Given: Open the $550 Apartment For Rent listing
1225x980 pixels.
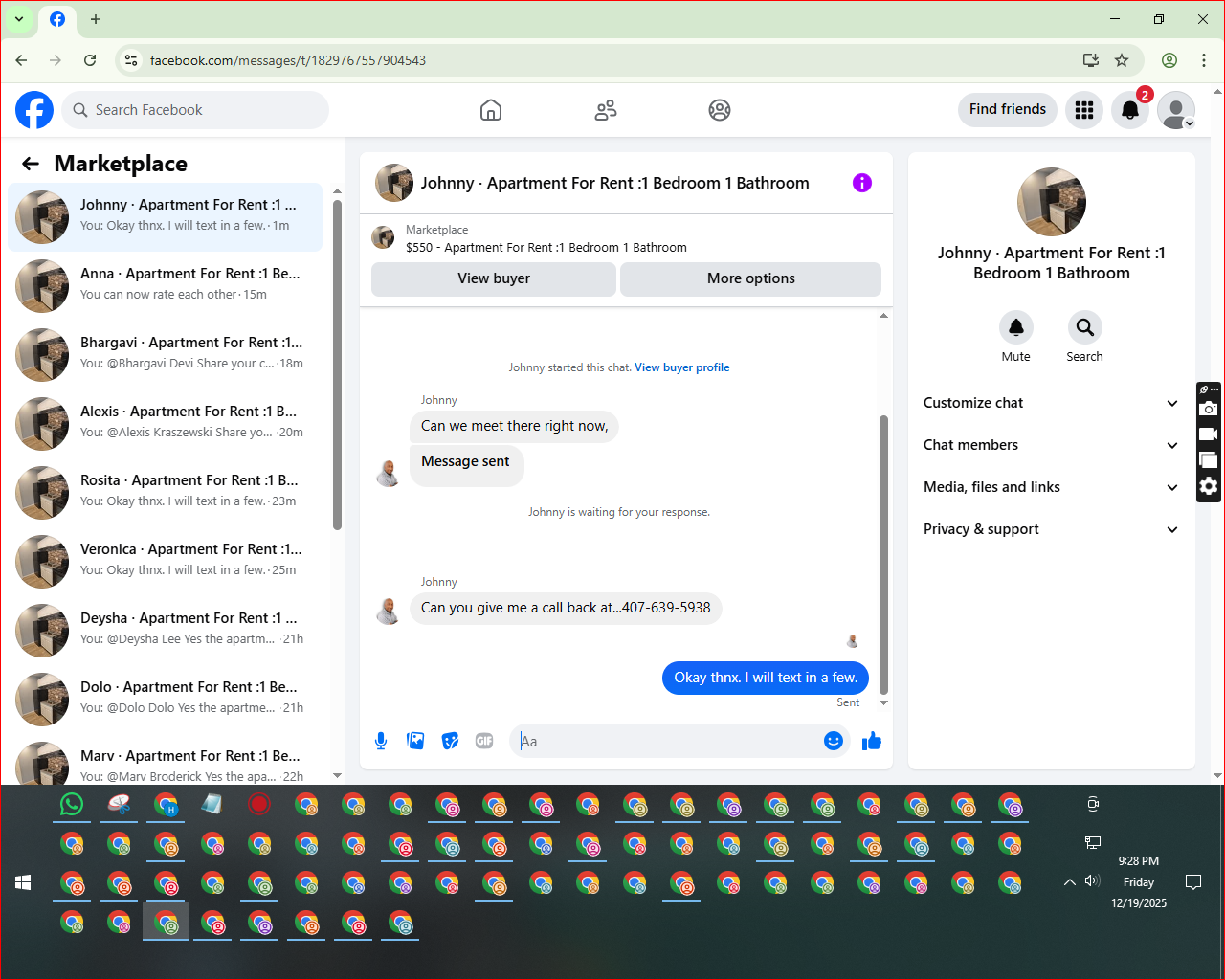Looking at the screenshot, I should coord(546,248).
